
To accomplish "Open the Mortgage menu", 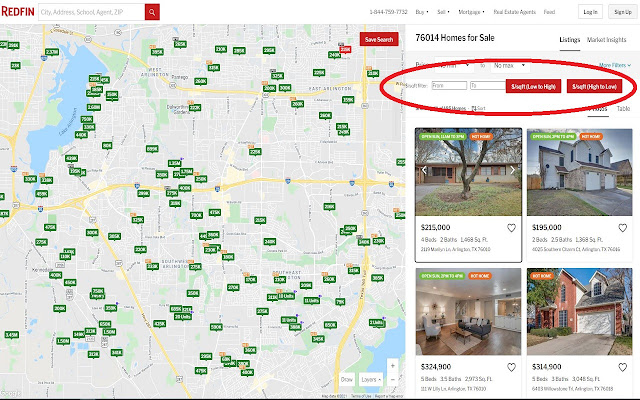I will pos(471,12).
